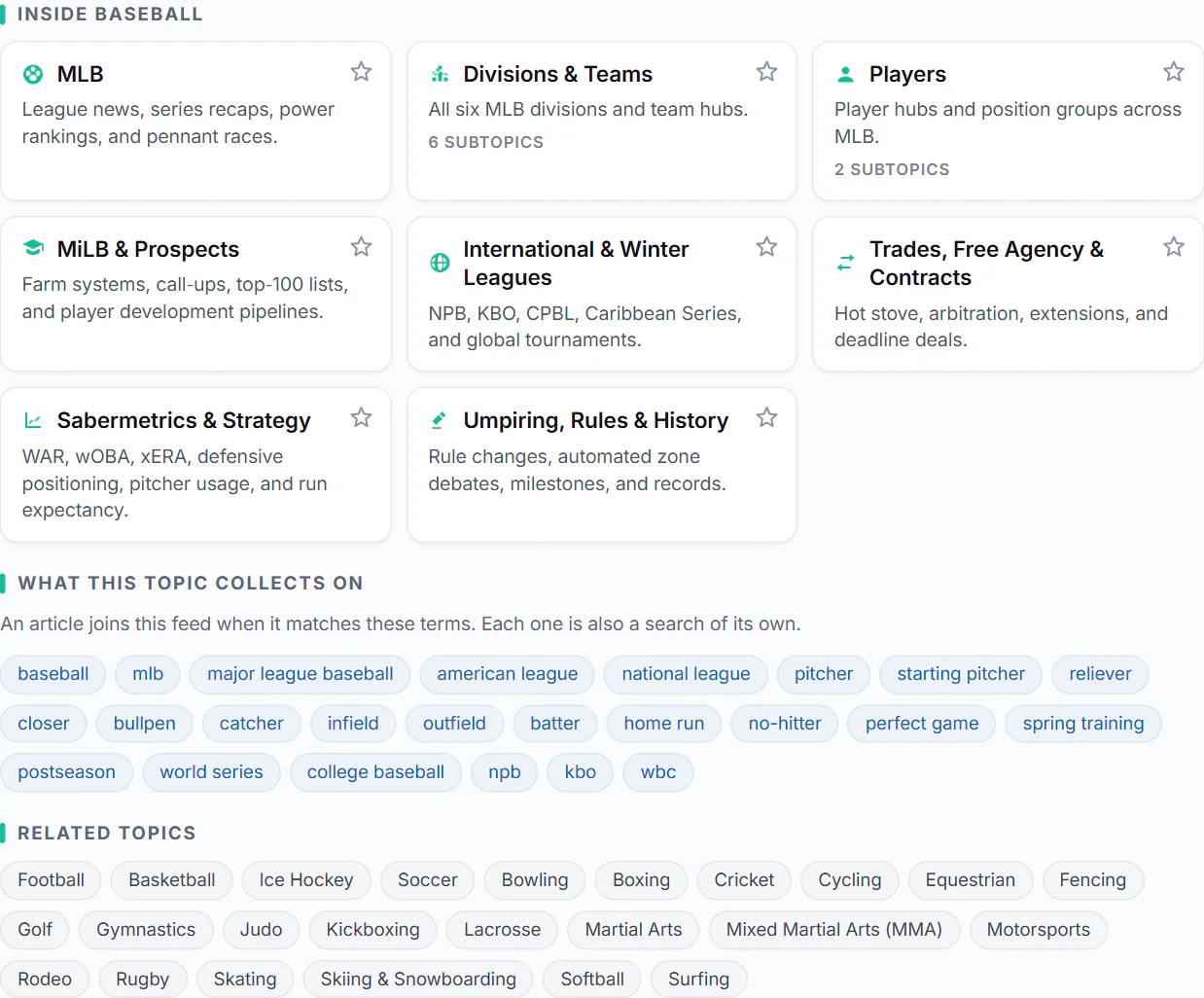Favorite the Sabermetrics & Strategy card

pos(361,418)
